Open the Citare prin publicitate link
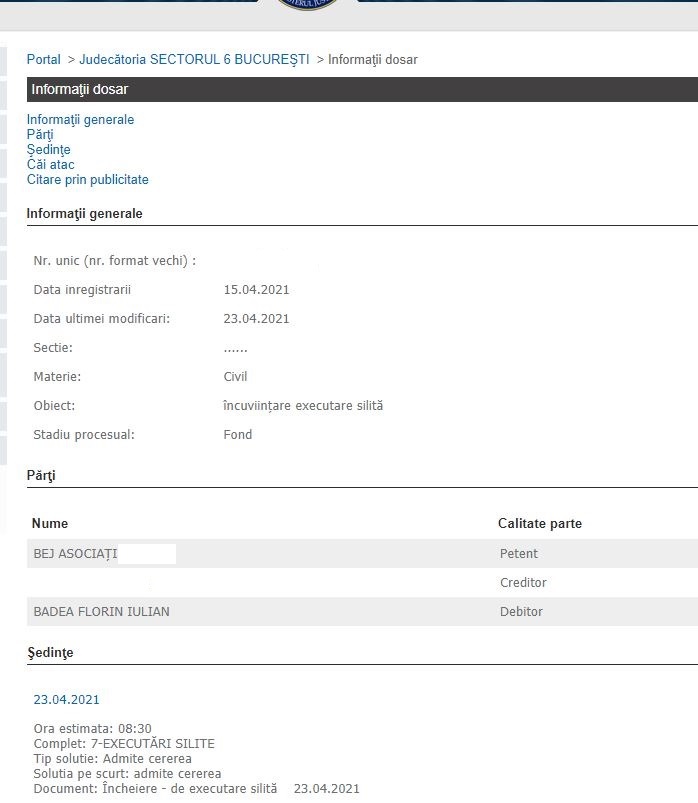This screenshot has width=698, height=803. pos(87,180)
